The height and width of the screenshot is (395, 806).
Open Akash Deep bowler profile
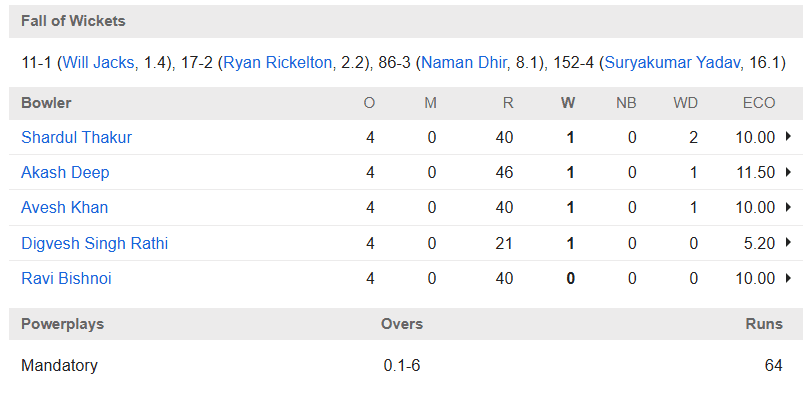(x=65, y=172)
